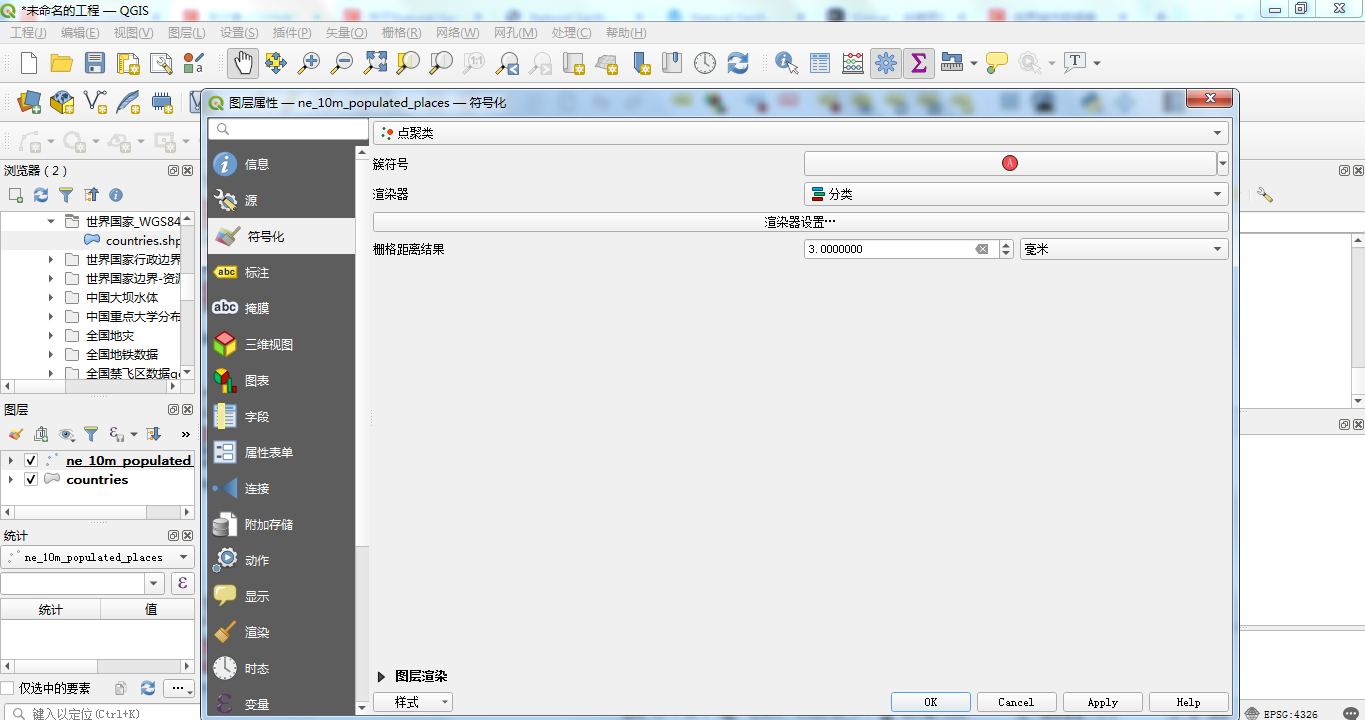Increase the distance value with spin arrow
The width and height of the screenshot is (1365, 720).
tap(1007, 244)
